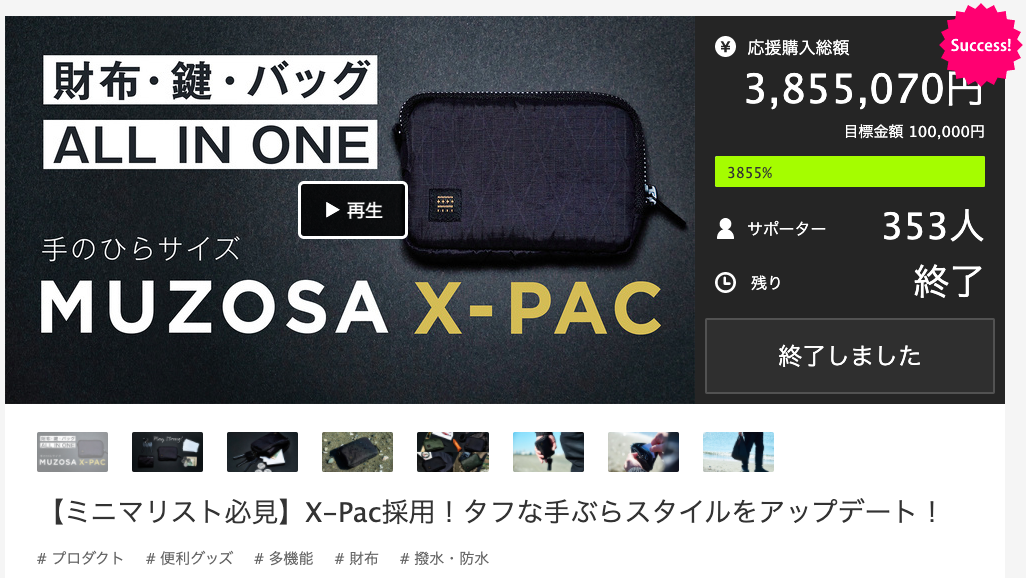Select the fifth thumbnail showing multiple pouches
The width and height of the screenshot is (1026, 578).
click(453, 452)
